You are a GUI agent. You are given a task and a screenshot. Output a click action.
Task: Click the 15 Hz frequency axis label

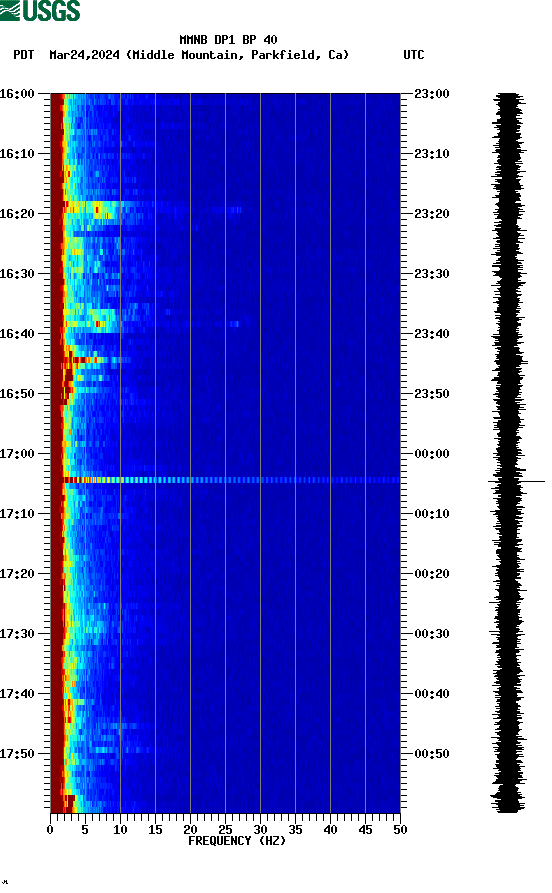[x=155, y=830]
